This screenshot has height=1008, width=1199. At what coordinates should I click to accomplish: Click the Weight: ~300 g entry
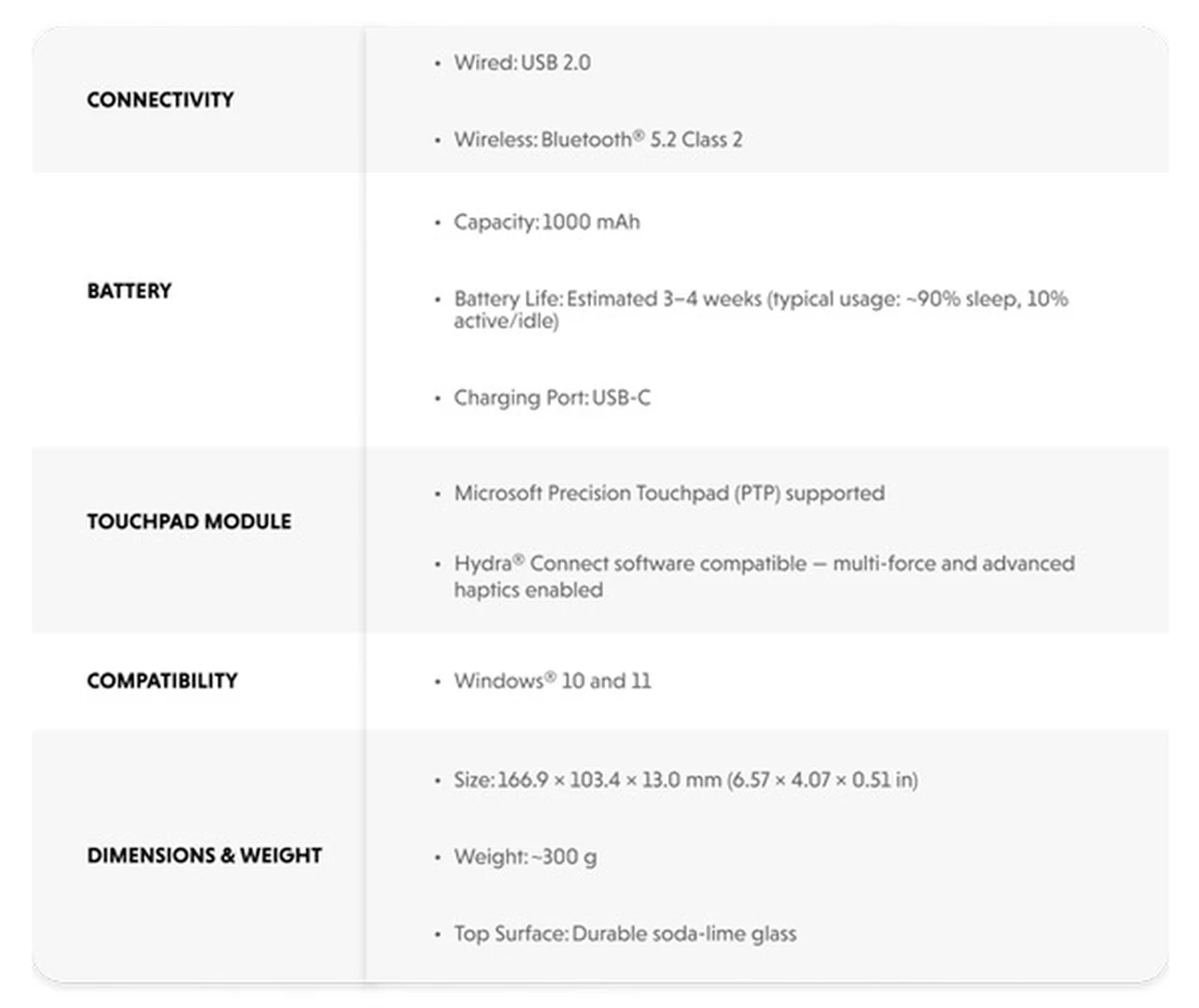525,856
